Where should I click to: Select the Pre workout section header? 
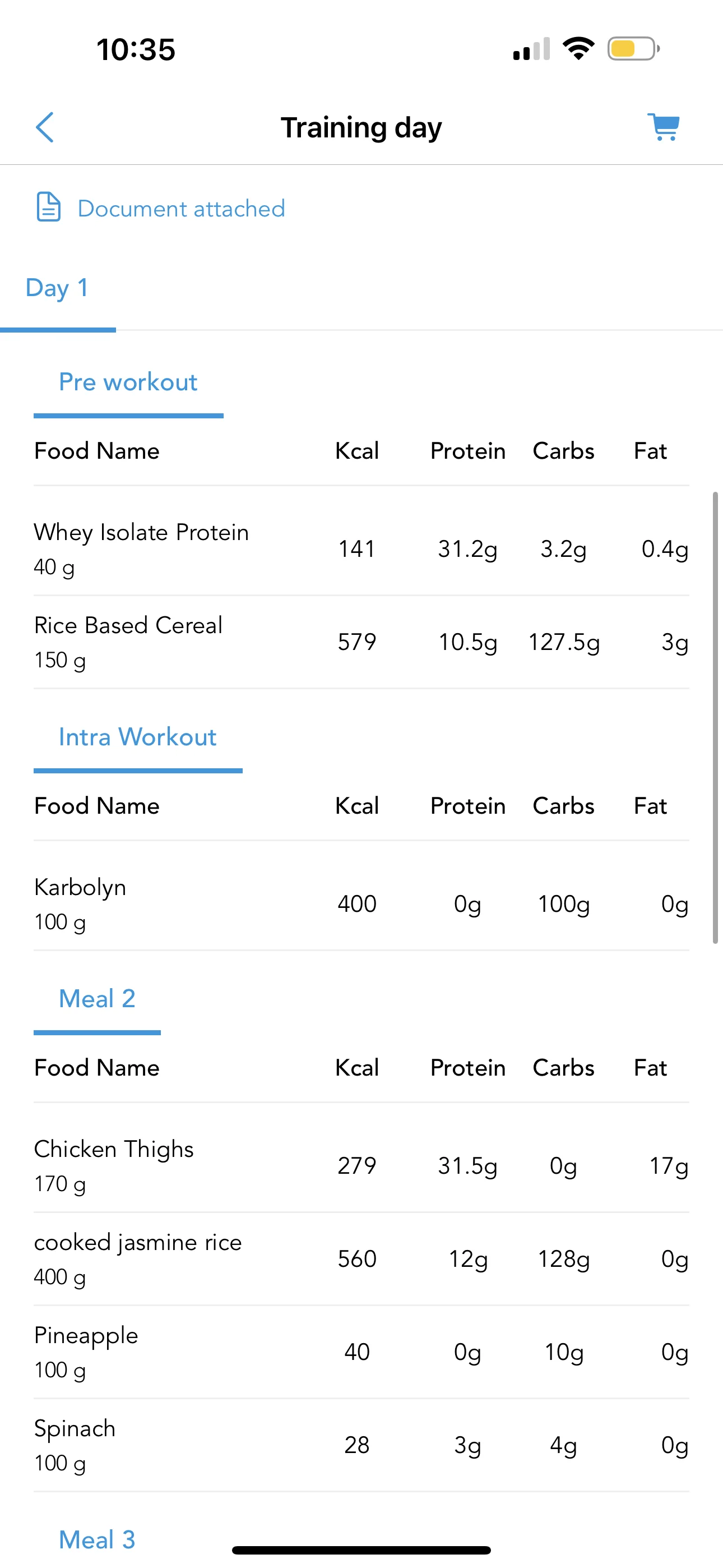pos(128,382)
